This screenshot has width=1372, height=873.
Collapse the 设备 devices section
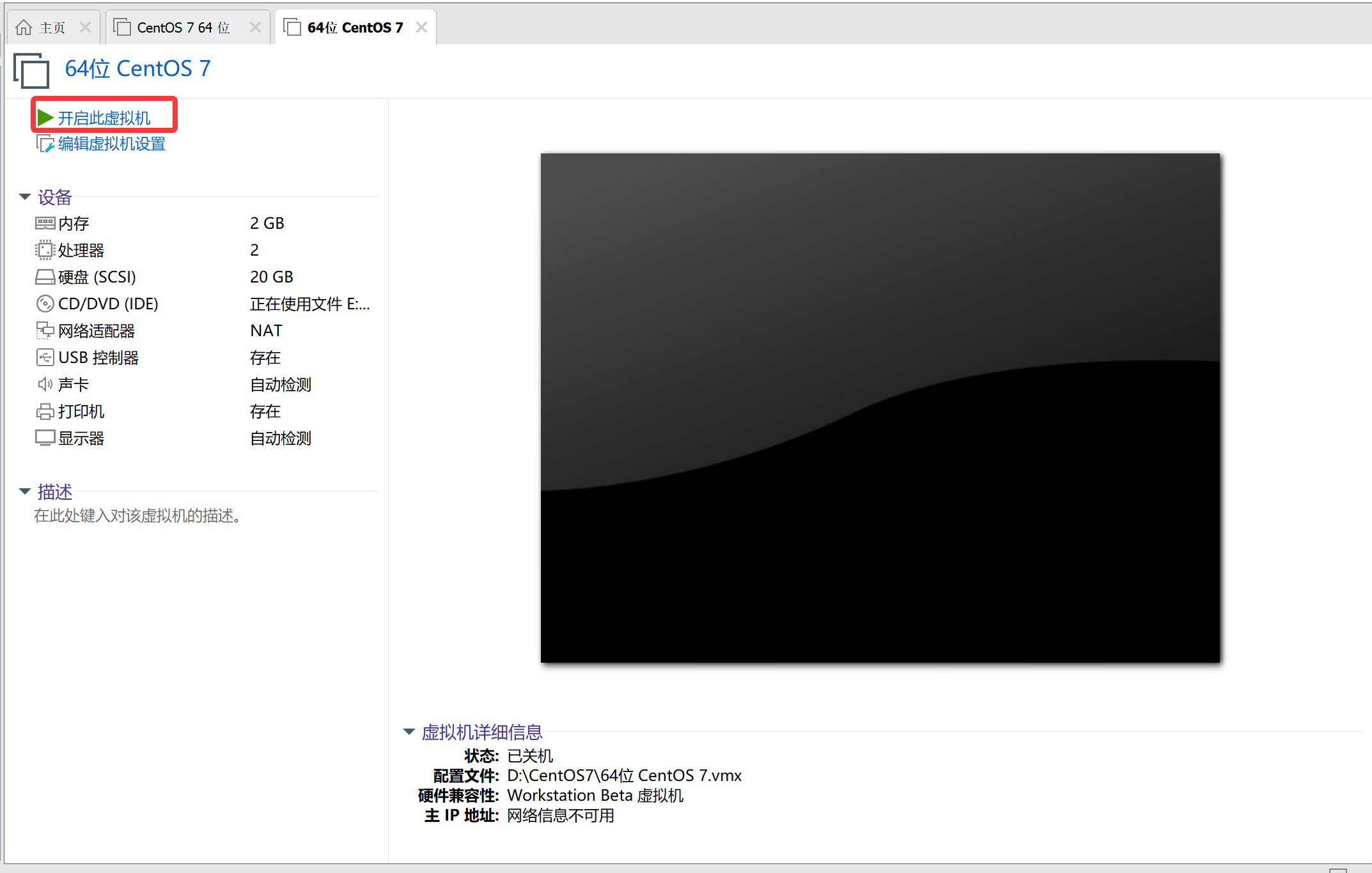point(25,197)
